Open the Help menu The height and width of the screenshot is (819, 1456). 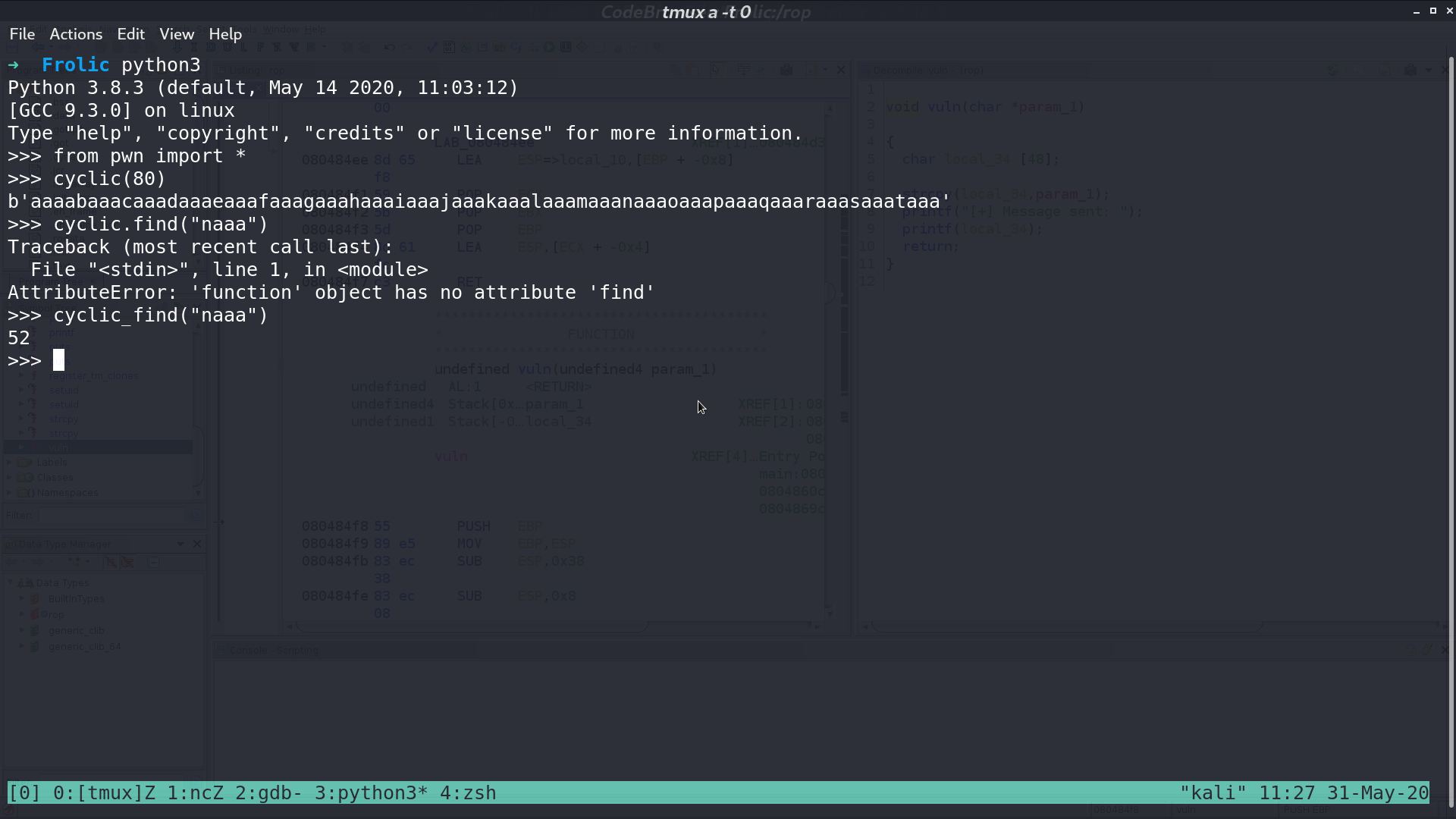[225, 34]
